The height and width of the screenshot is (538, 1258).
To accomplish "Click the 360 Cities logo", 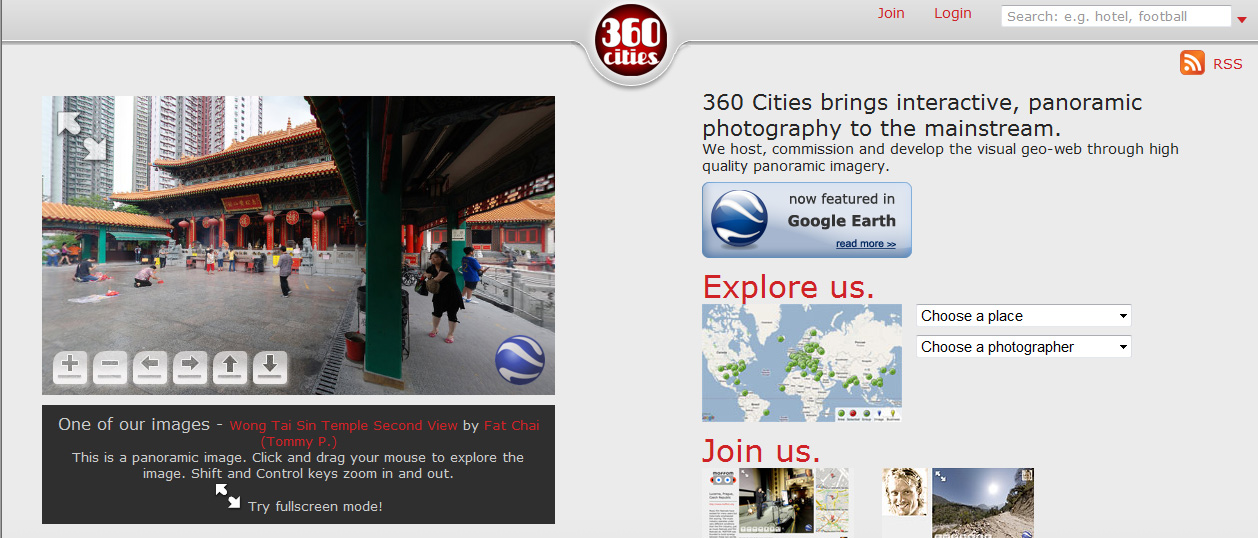I will [629, 42].
